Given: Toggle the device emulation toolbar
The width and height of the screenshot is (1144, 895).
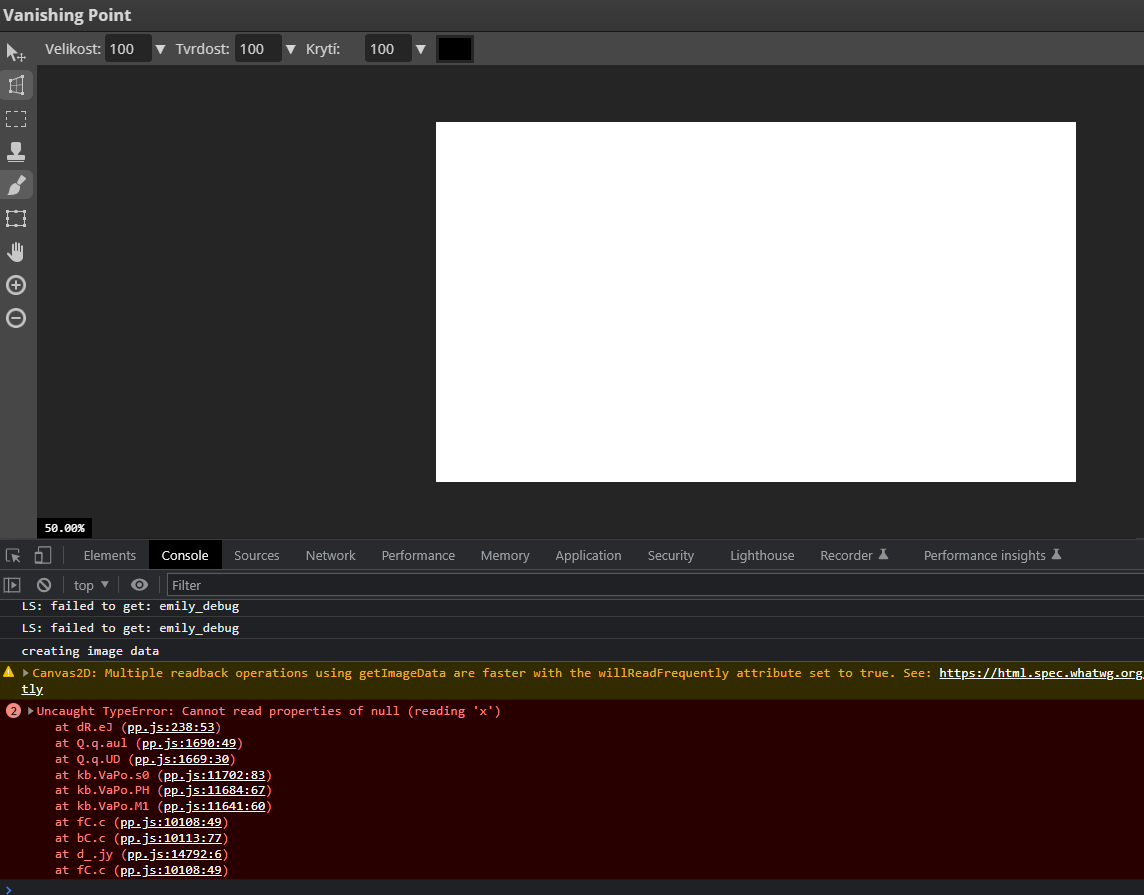Looking at the screenshot, I should click(40, 555).
